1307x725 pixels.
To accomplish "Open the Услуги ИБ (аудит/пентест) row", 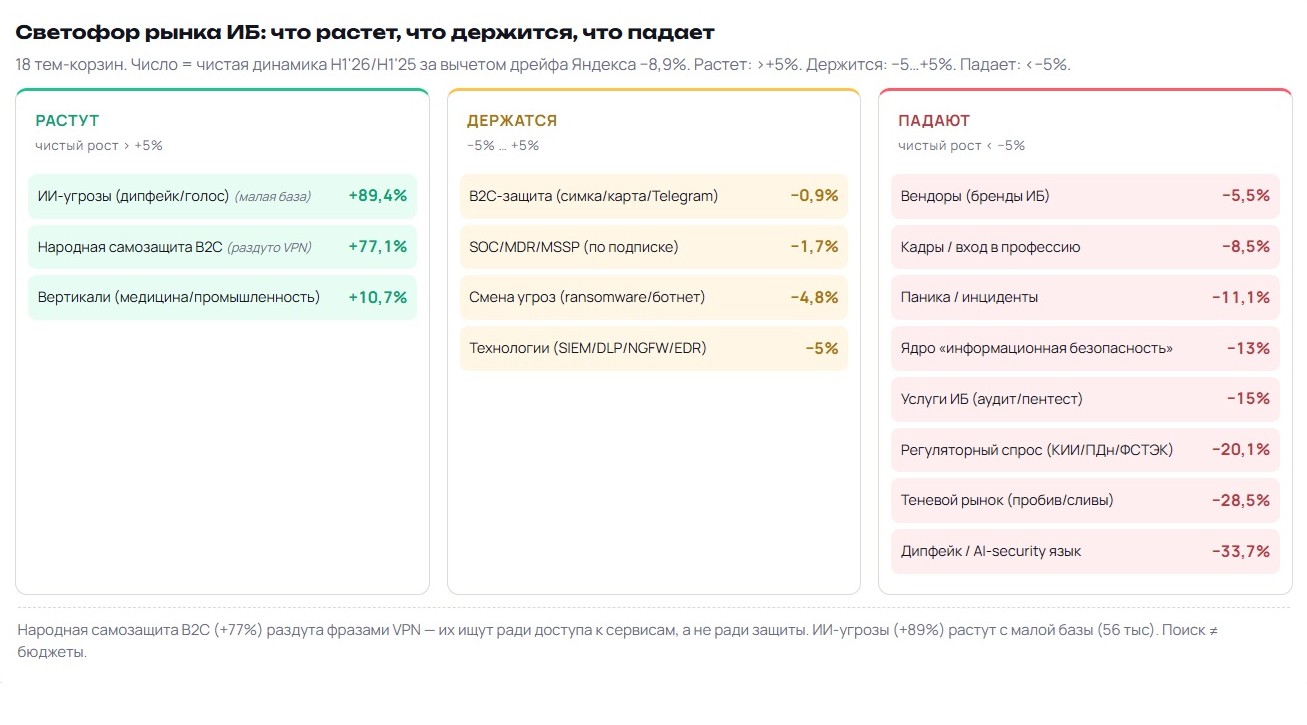I will click(x=1085, y=399).
